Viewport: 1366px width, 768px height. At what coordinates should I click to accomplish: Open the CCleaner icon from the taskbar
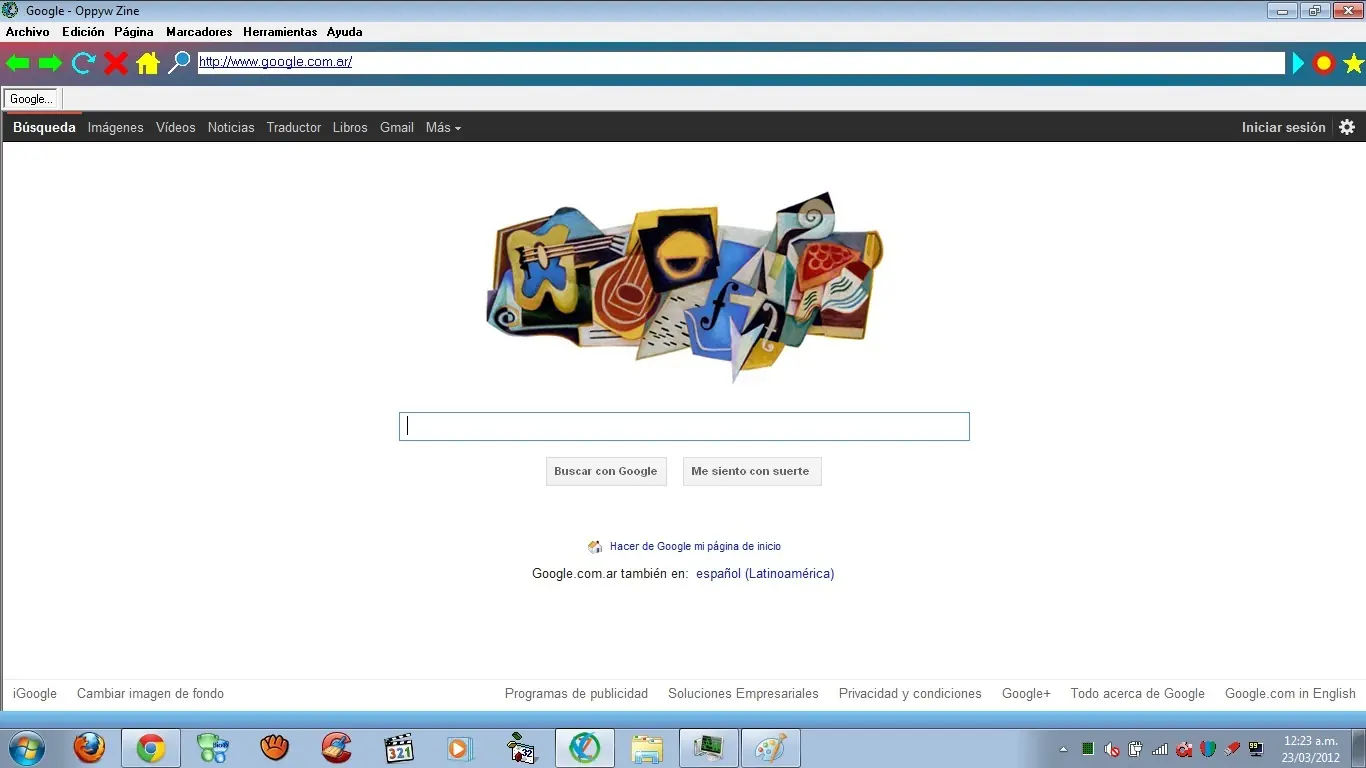click(336, 748)
